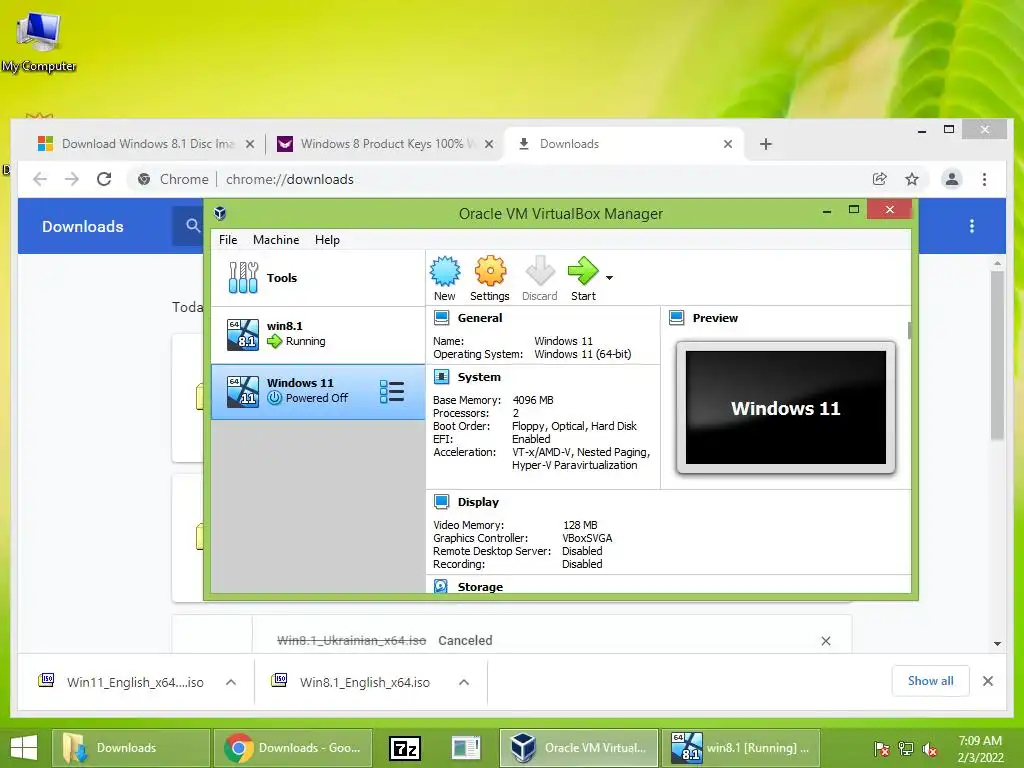Open Downloads folder in taskbar
This screenshot has width=1024, height=768.
coord(130,748)
